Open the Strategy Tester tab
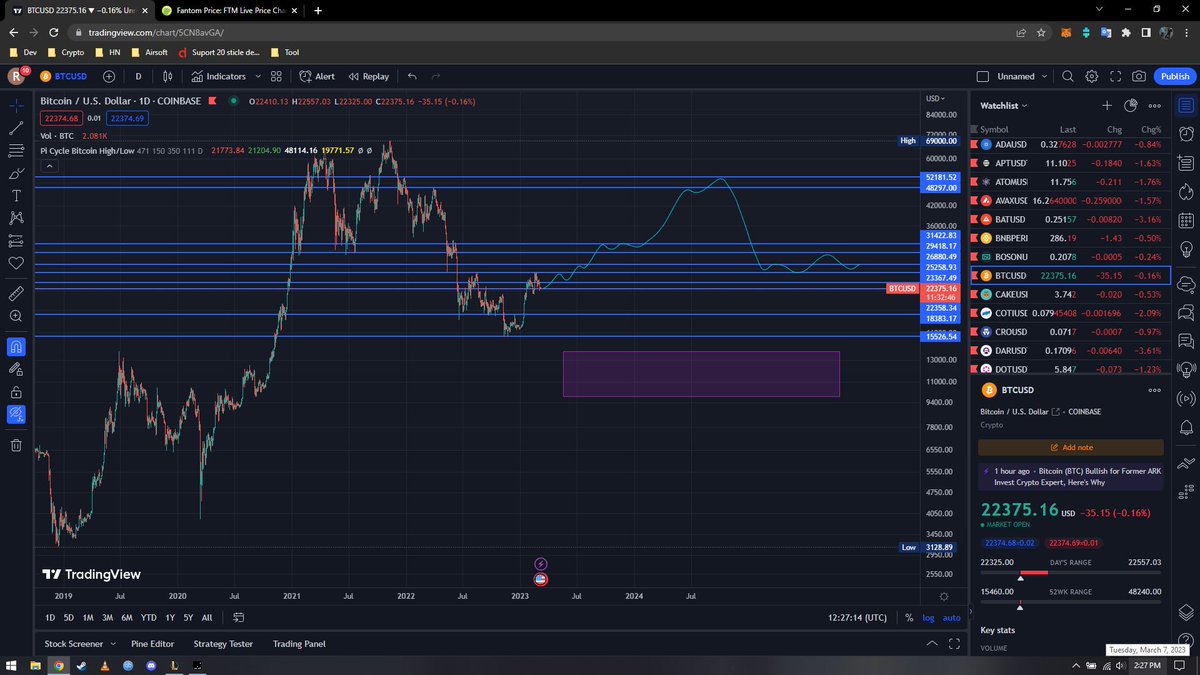Viewport: 1200px width, 675px height. [x=223, y=644]
